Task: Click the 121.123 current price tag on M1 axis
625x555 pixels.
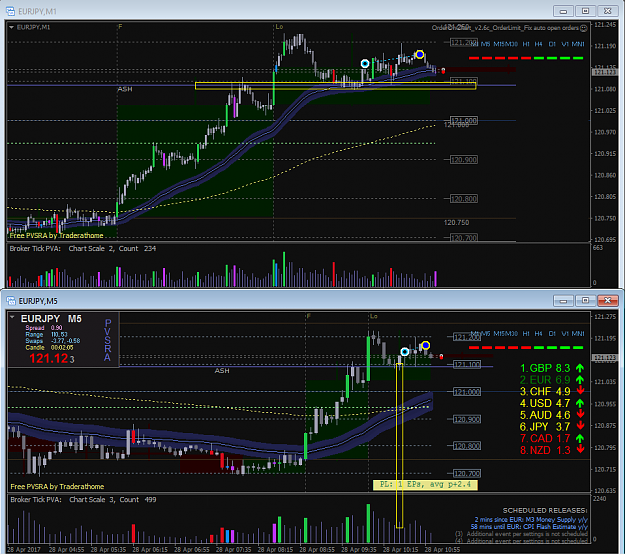Action: [604, 72]
